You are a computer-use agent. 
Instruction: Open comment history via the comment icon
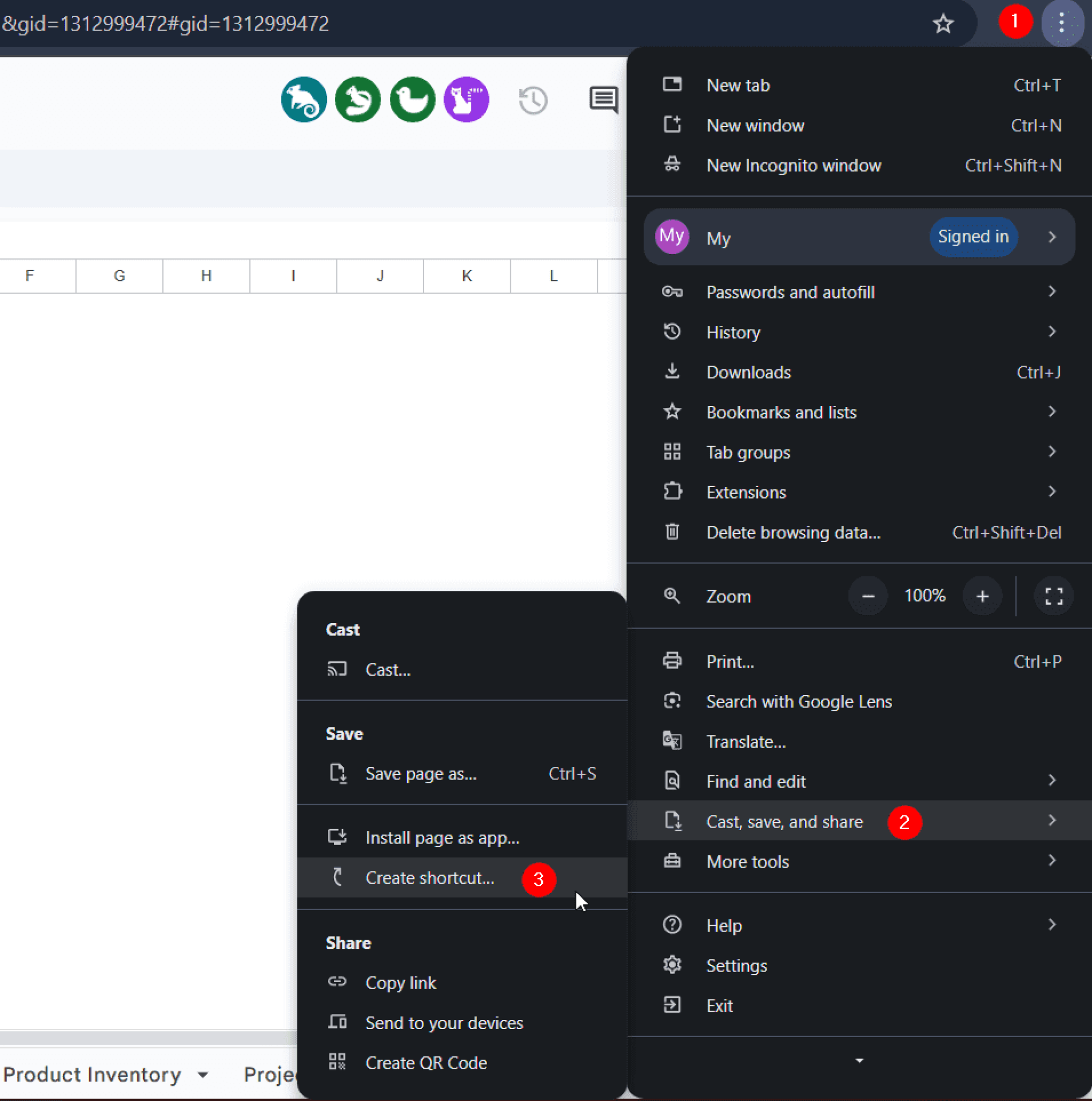point(603,101)
